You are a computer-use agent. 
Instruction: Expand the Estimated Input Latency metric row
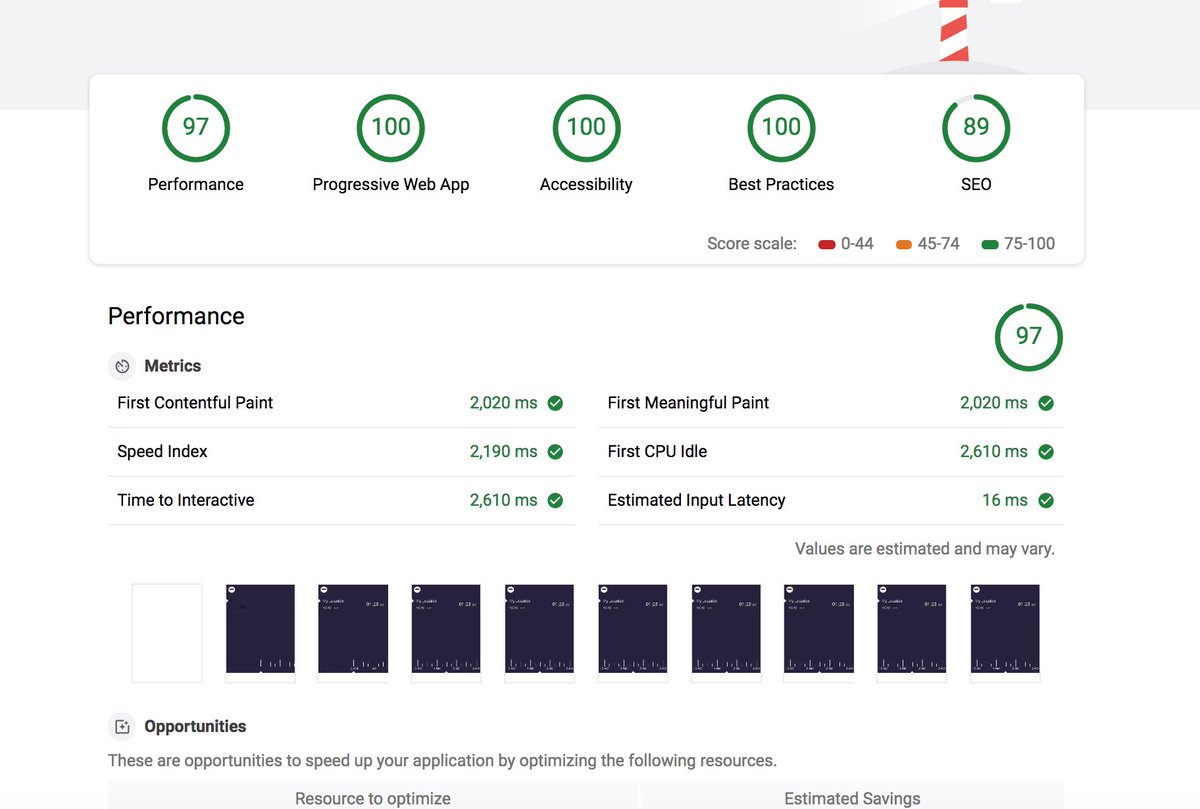(831, 500)
